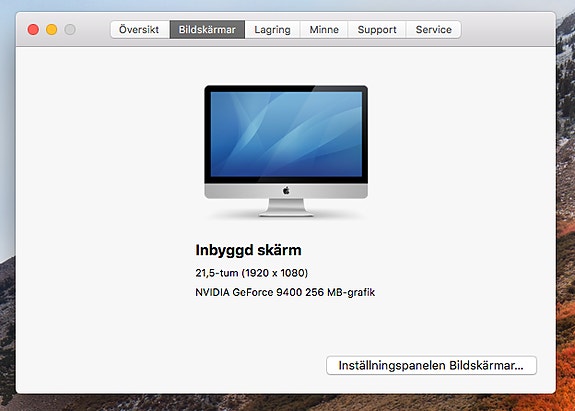Click the NVIDIA GeForce 9400 graphics text
The width and height of the screenshot is (575, 411).
pyautogui.click(x=285, y=292)
